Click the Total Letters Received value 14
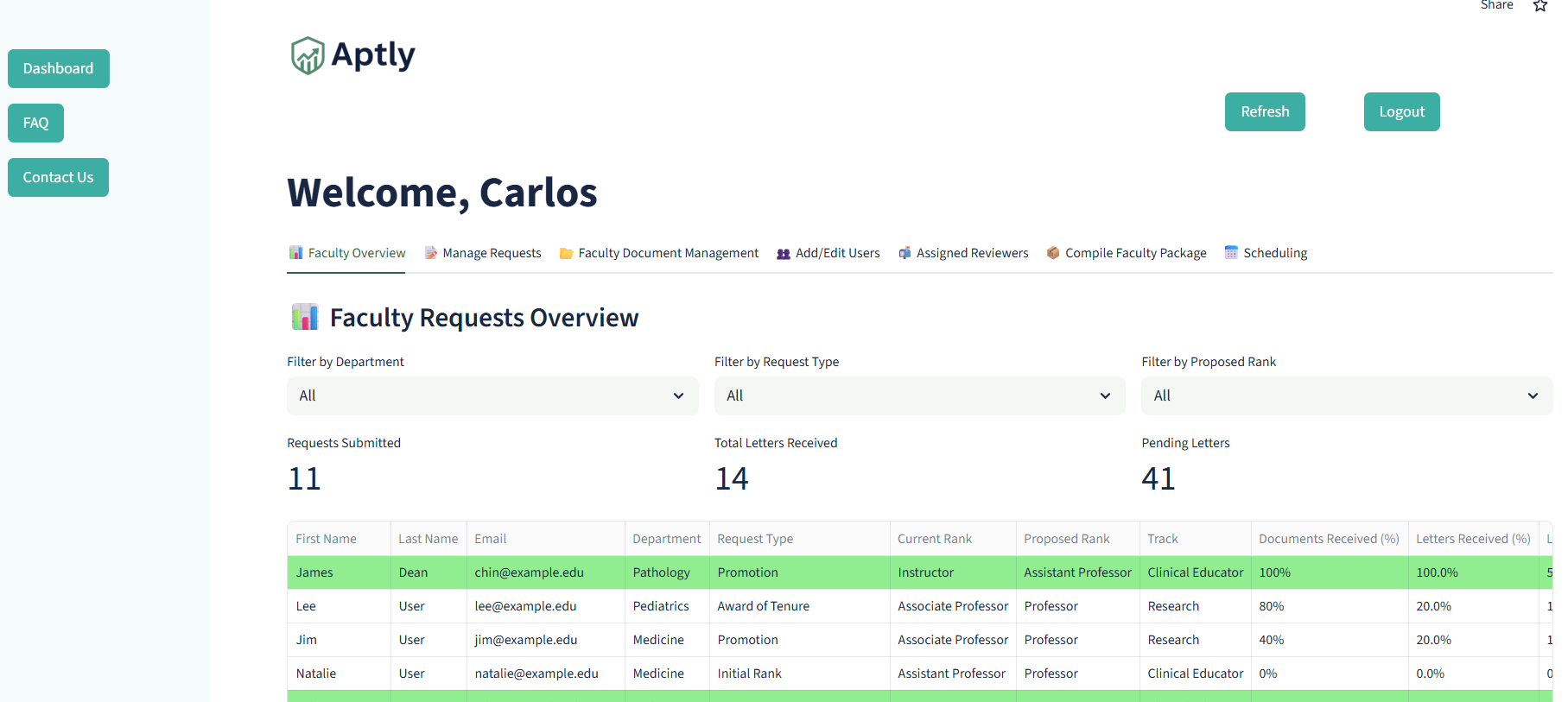This screenshot has height=702, width=1568. [x=732, y=478]
